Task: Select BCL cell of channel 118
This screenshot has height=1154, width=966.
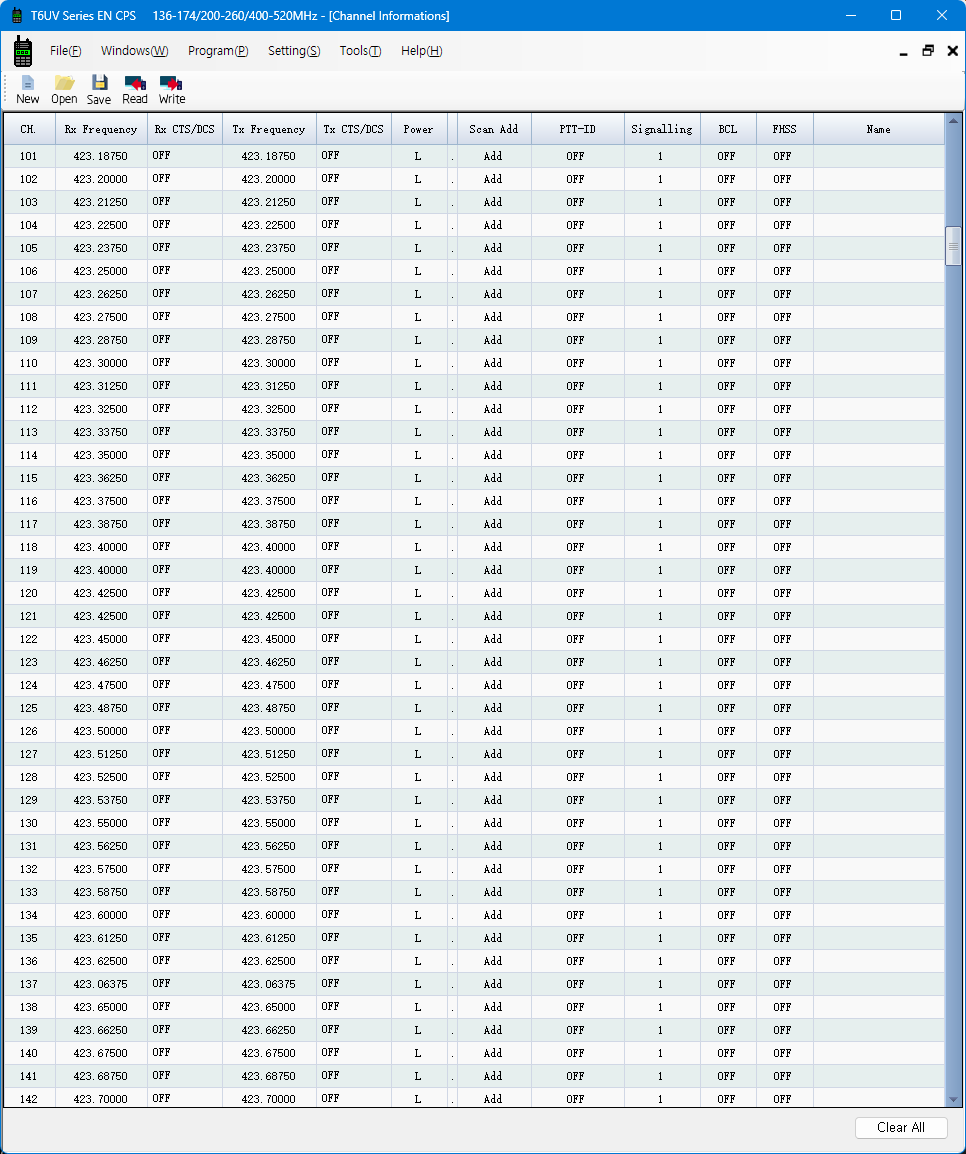Action: click(x=728, y=547)
